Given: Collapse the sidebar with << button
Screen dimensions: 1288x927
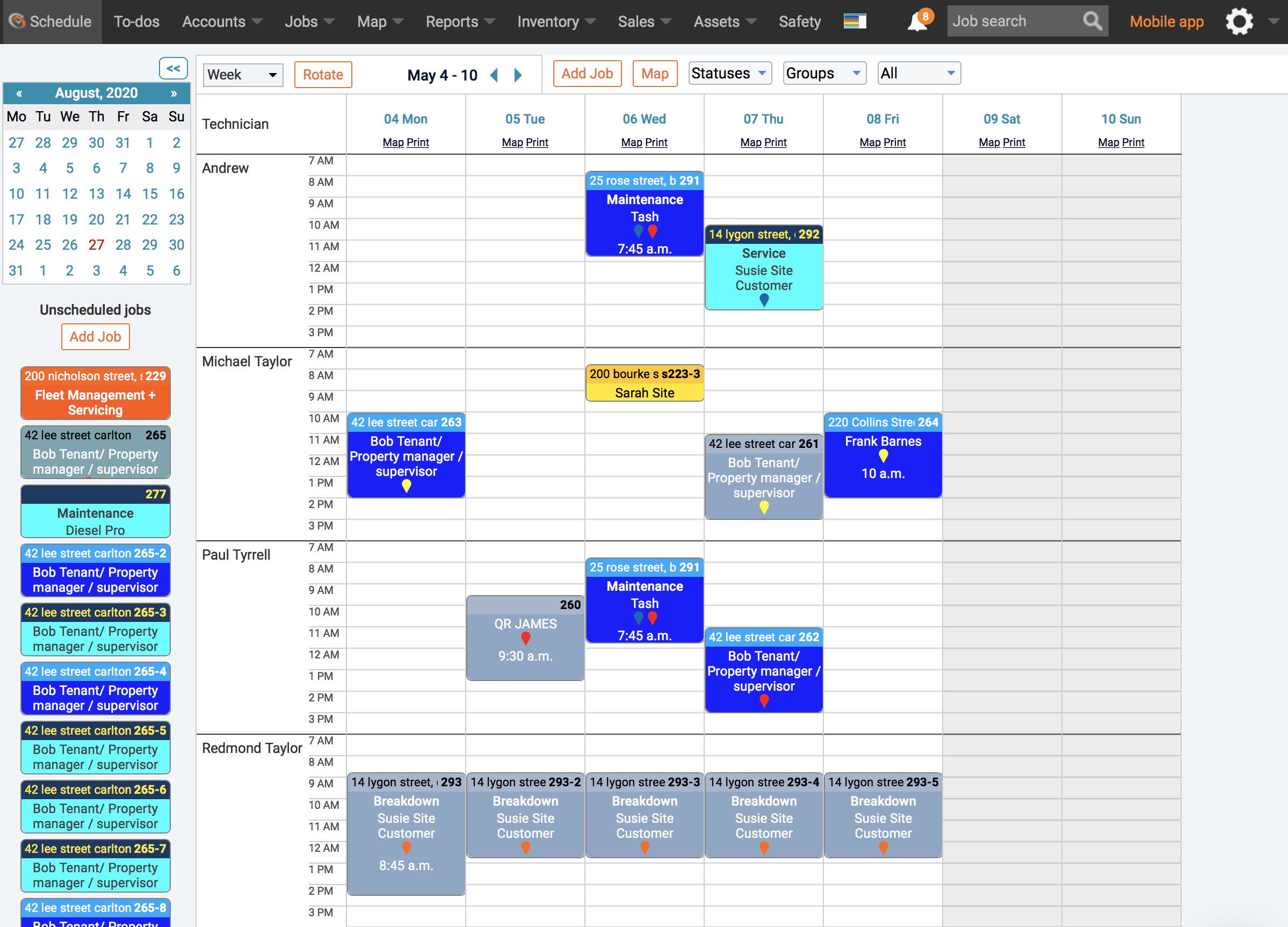Looking at the screenshot, I should coord(174,68).
